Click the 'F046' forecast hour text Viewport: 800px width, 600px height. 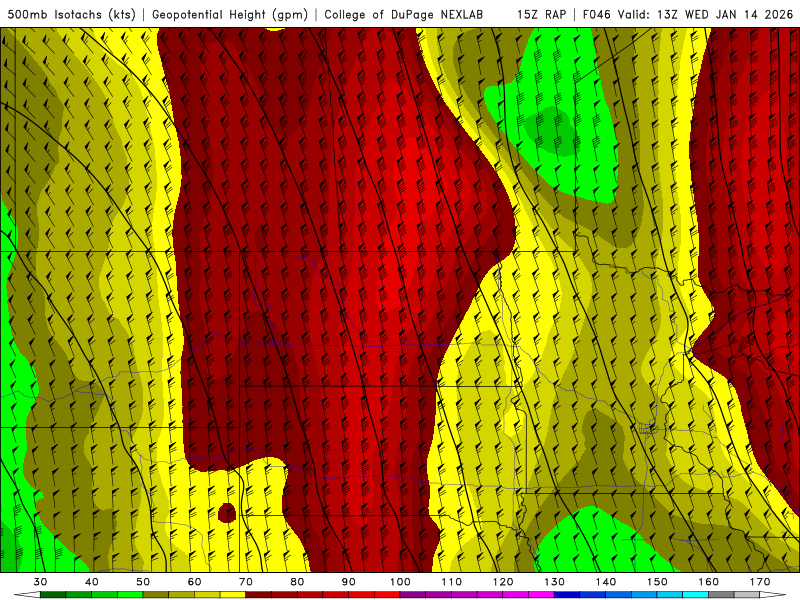(x=596, y=15)
